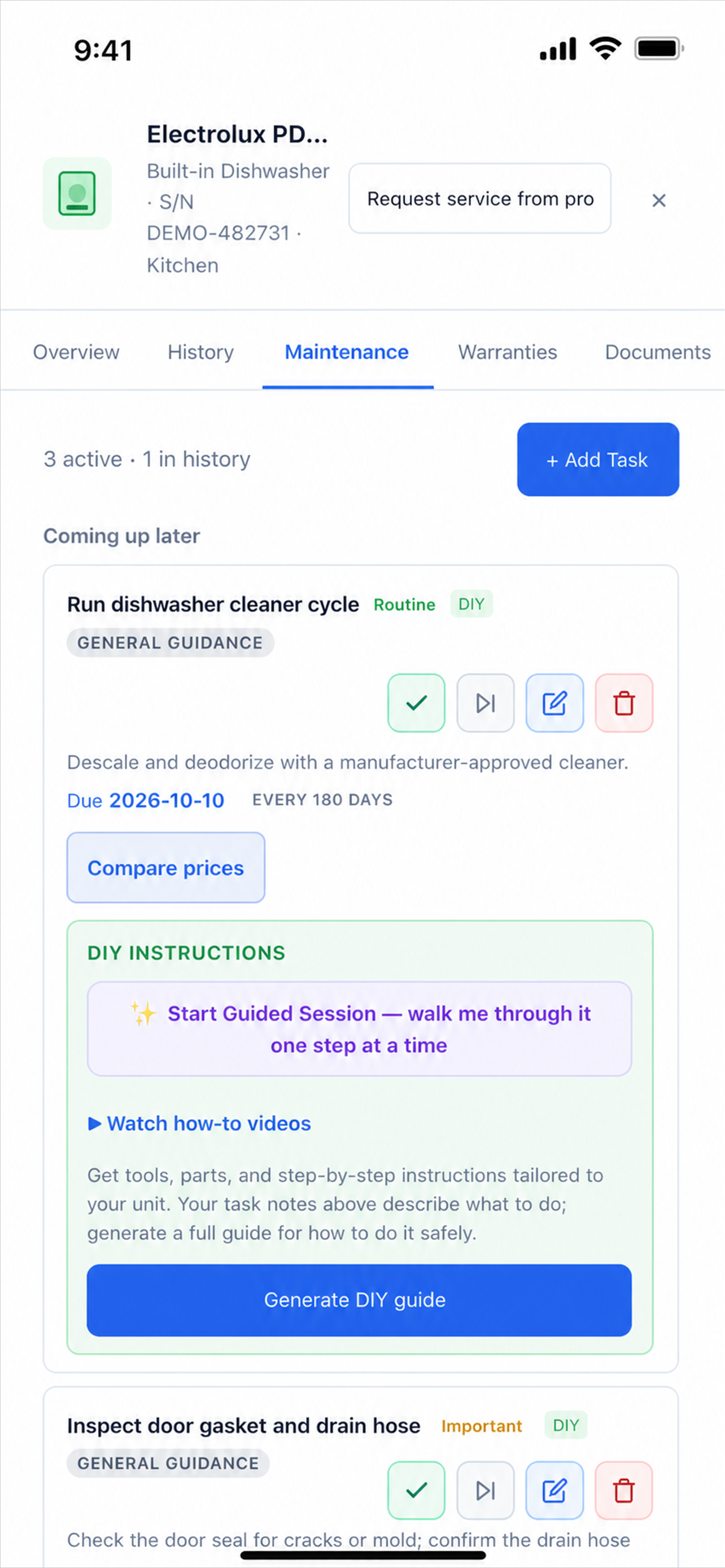Edit the dishwasher cleaner cycle task
This screenshot has height=1568, width=725.
coord(554,702)
